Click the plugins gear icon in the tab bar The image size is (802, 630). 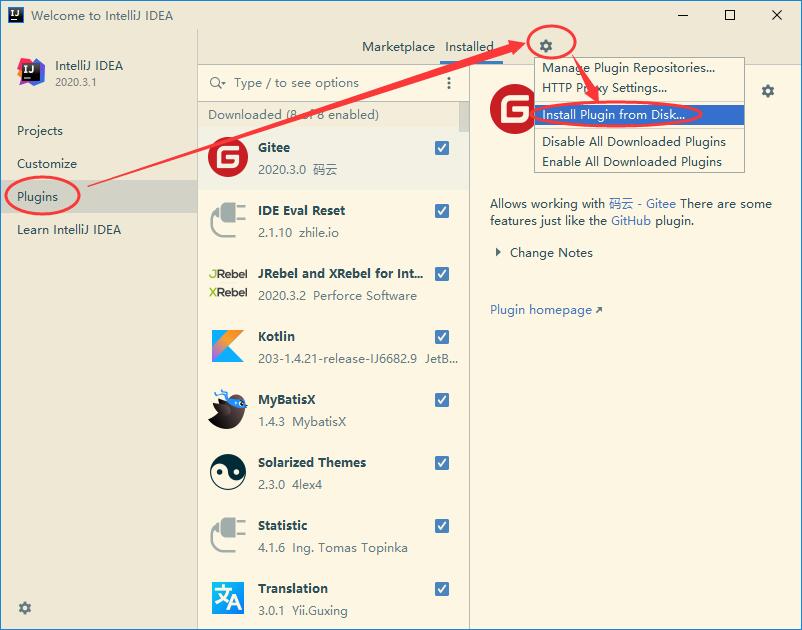pyautogui.click(x=546, y=46)
